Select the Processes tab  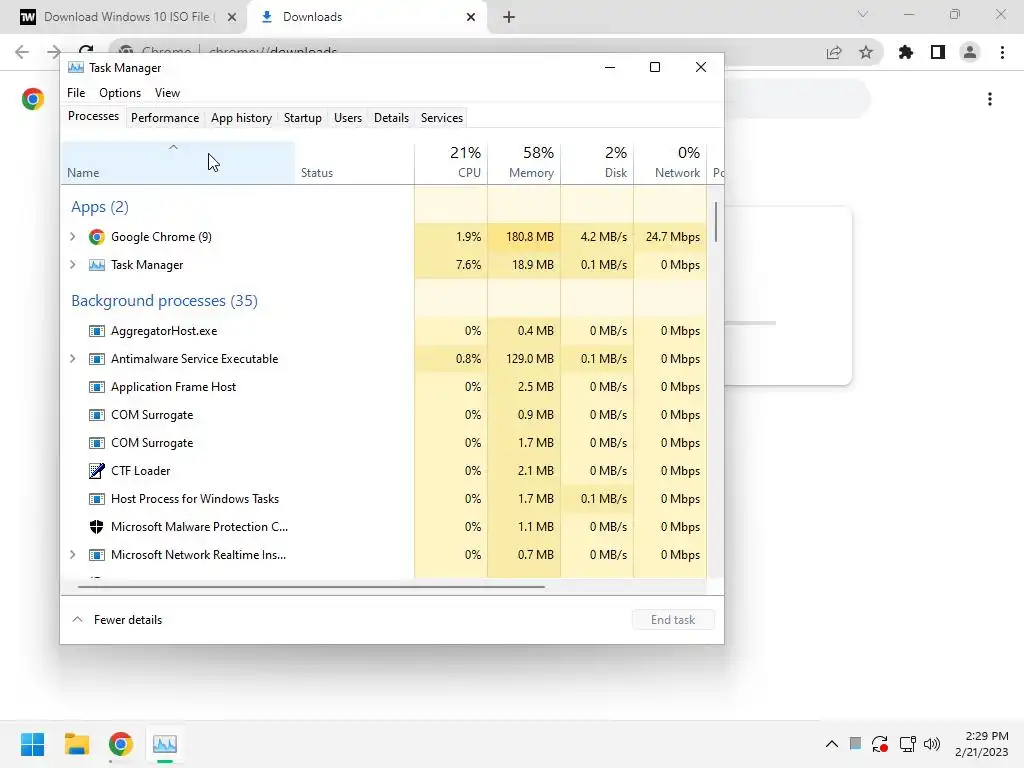click(x=93, y=116)
